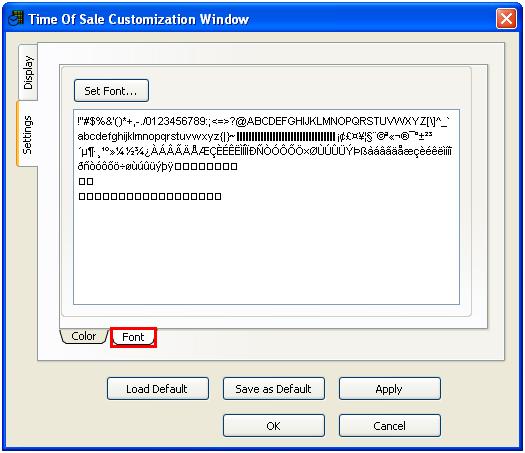Screen dimensions: 525x453
Task: Select the vertical Settings tab
Action: tap(27, 134)
